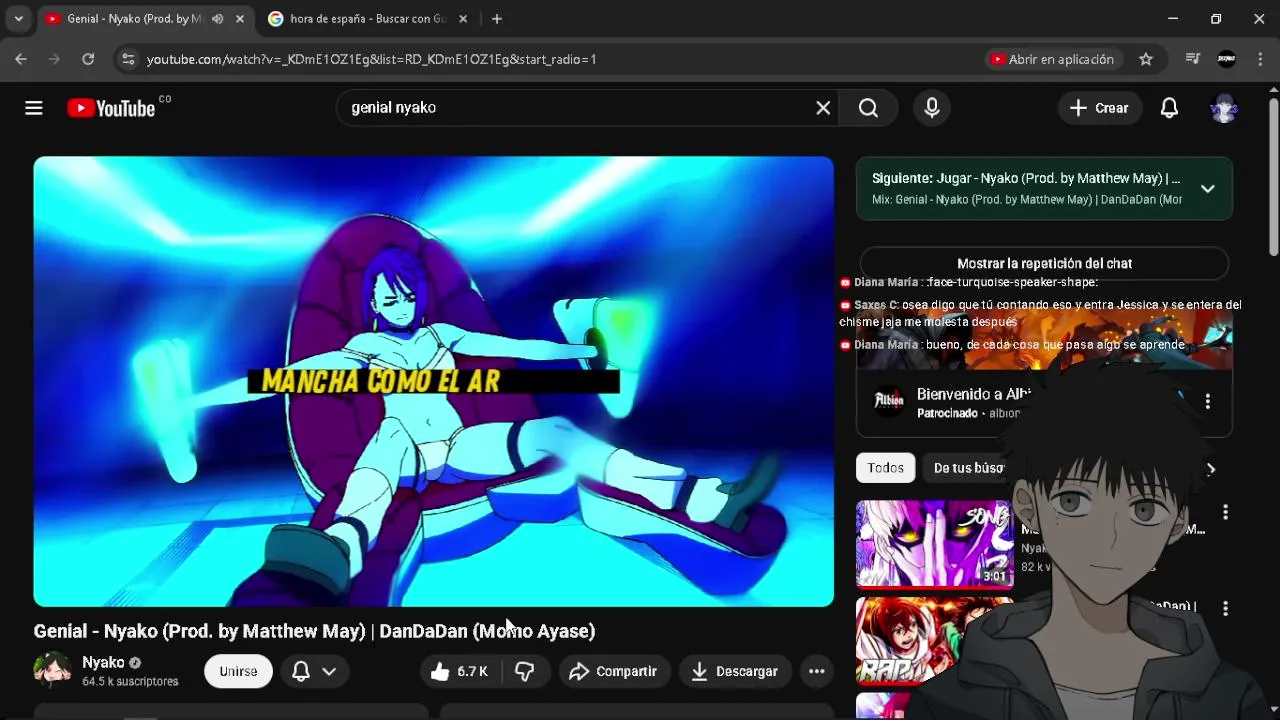
Task: Click the Unirse membership button
Action: pyautogui.click(x=238, y=671)
